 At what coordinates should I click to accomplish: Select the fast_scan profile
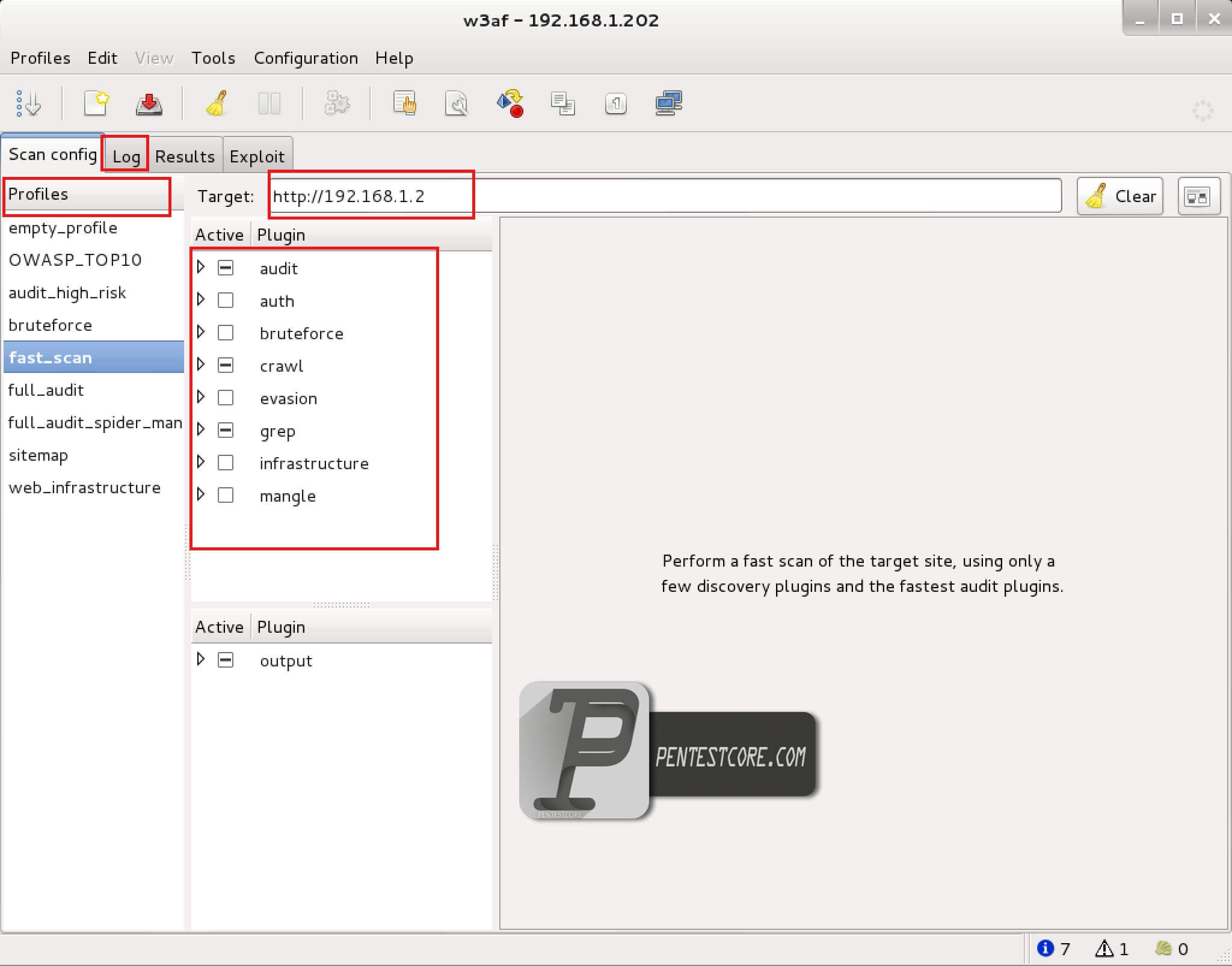[x=93, y=357]
